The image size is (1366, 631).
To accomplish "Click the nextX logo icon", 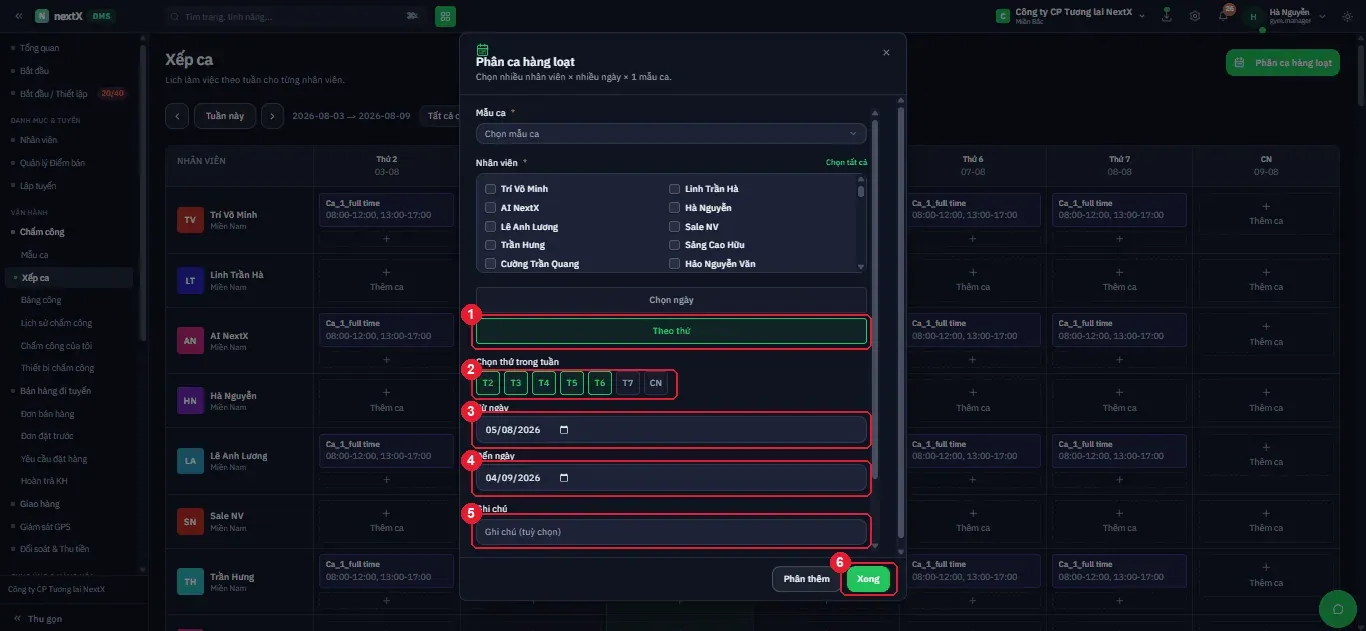I will (41, 16).
